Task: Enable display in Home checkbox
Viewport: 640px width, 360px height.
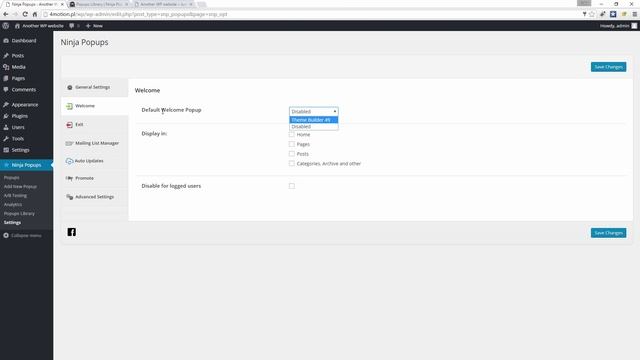Action: [x=291, y=134]
